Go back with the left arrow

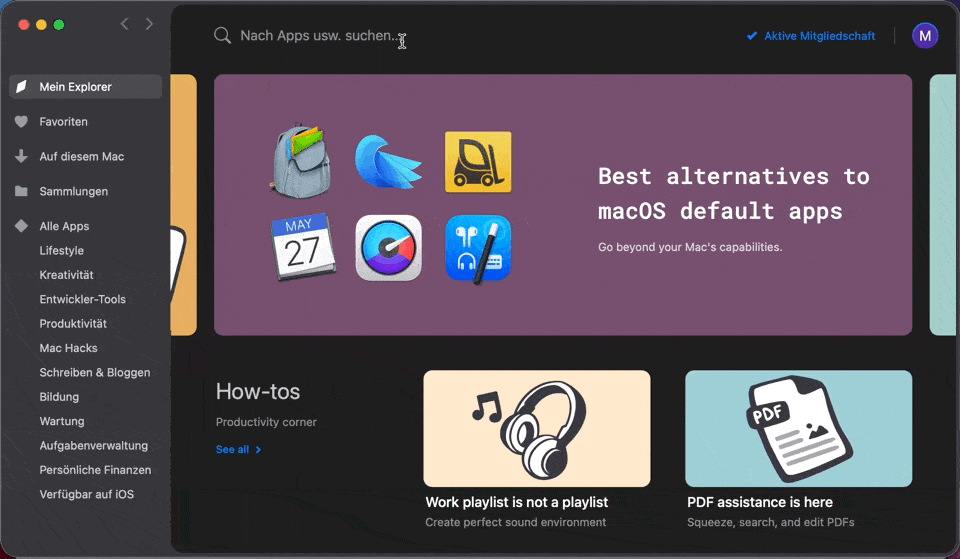pos(125,24)
